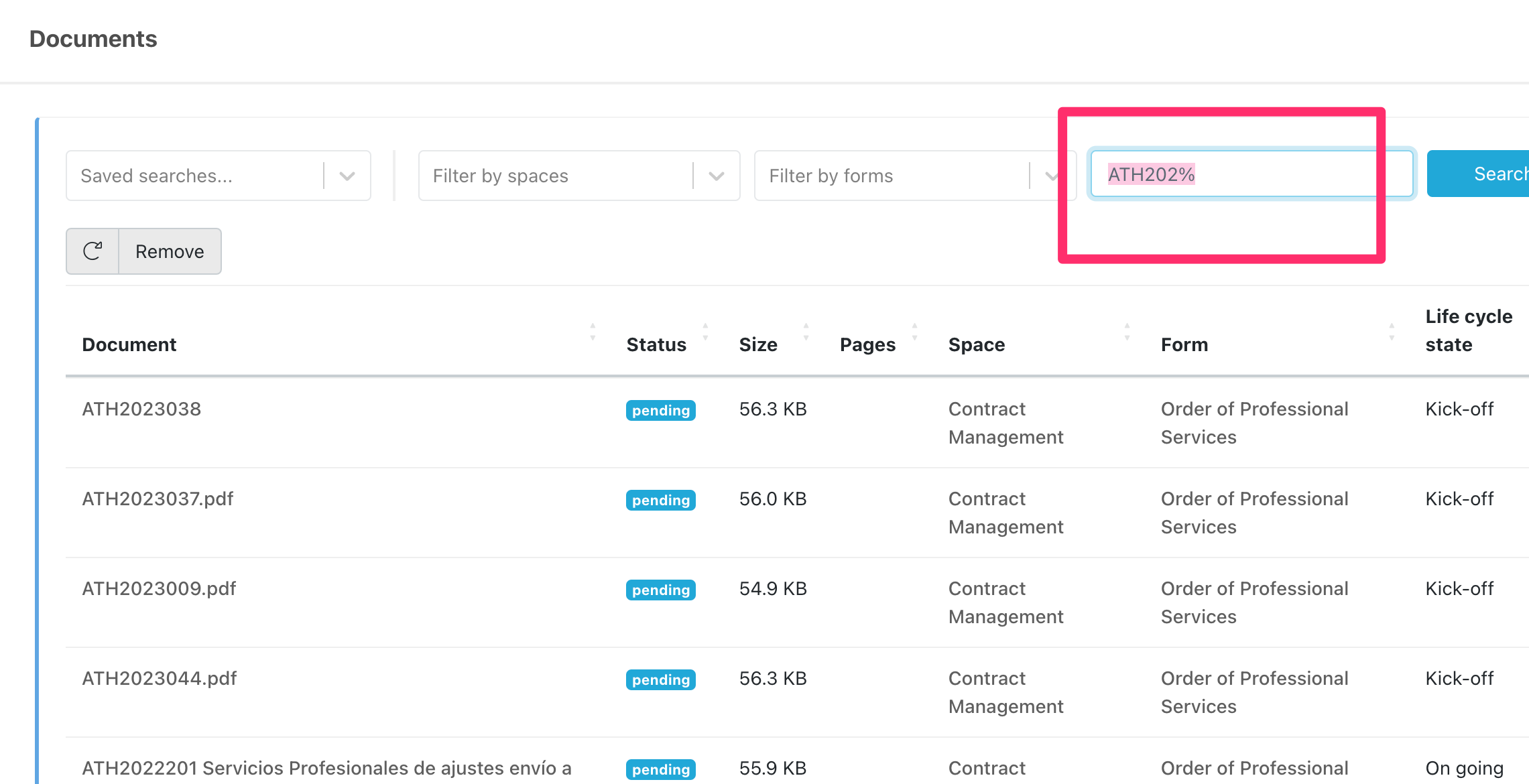
Task: Click the refresh icon beside Remove
Action: tap(93, 251)
